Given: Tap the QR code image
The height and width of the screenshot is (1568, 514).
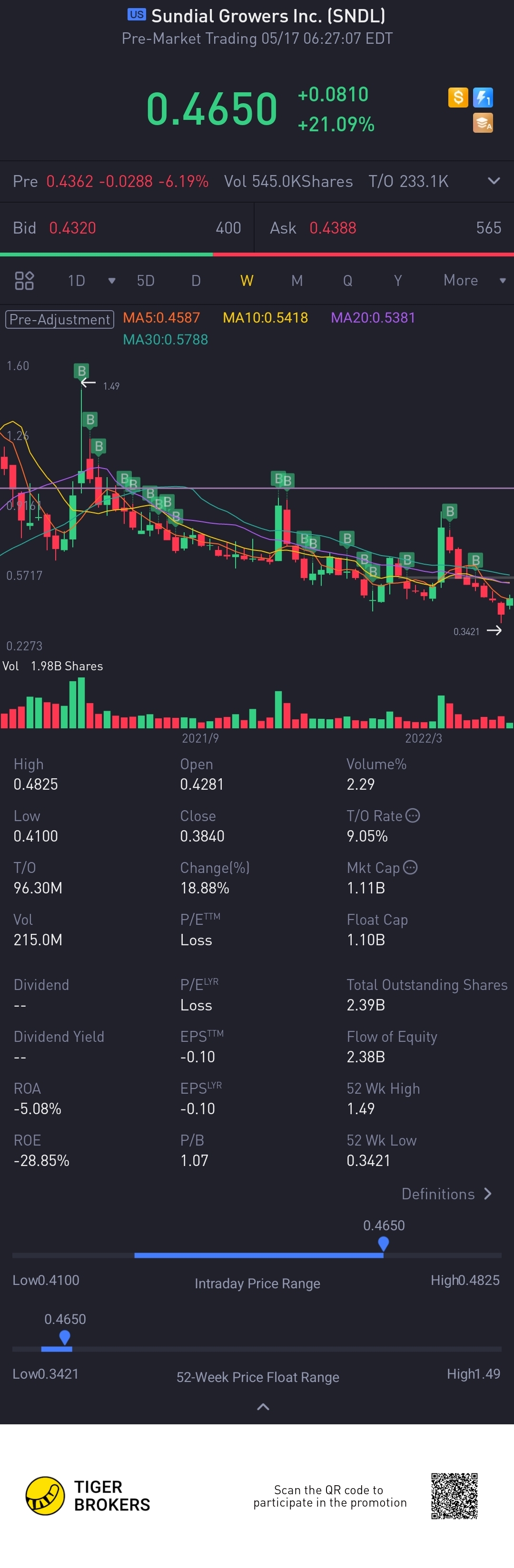Looking at the screenshot, I should click(455, 1496).
